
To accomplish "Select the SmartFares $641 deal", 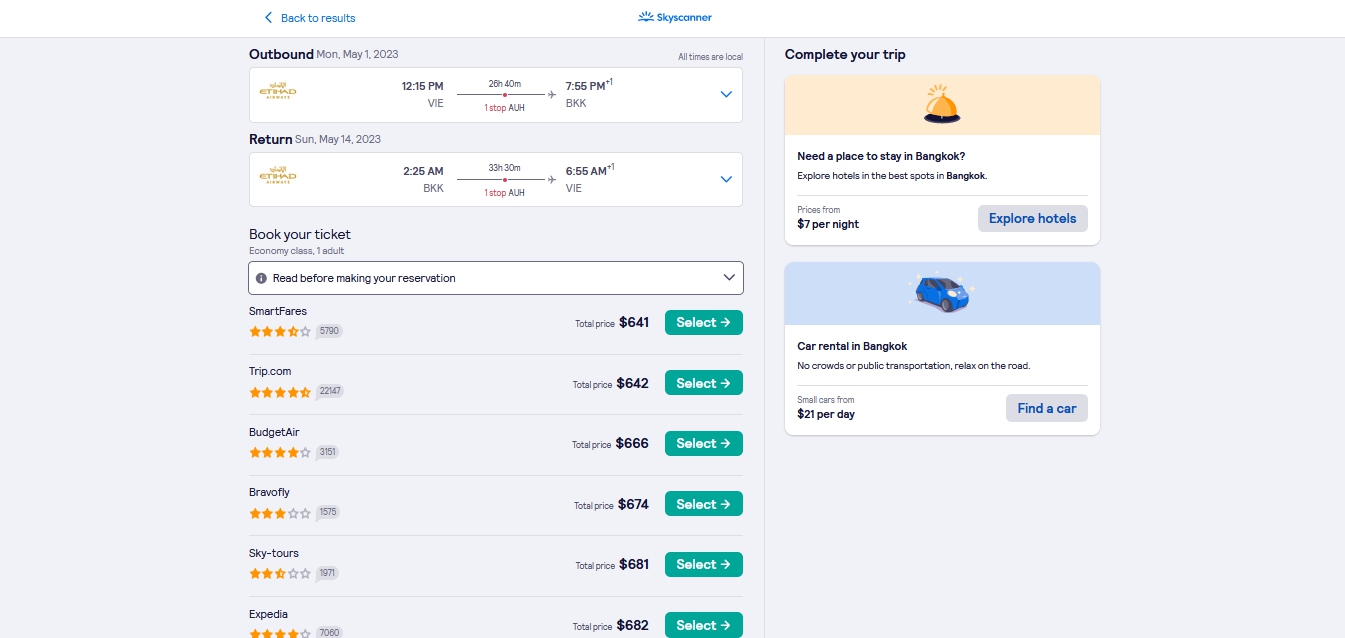I will coord(704,322).
